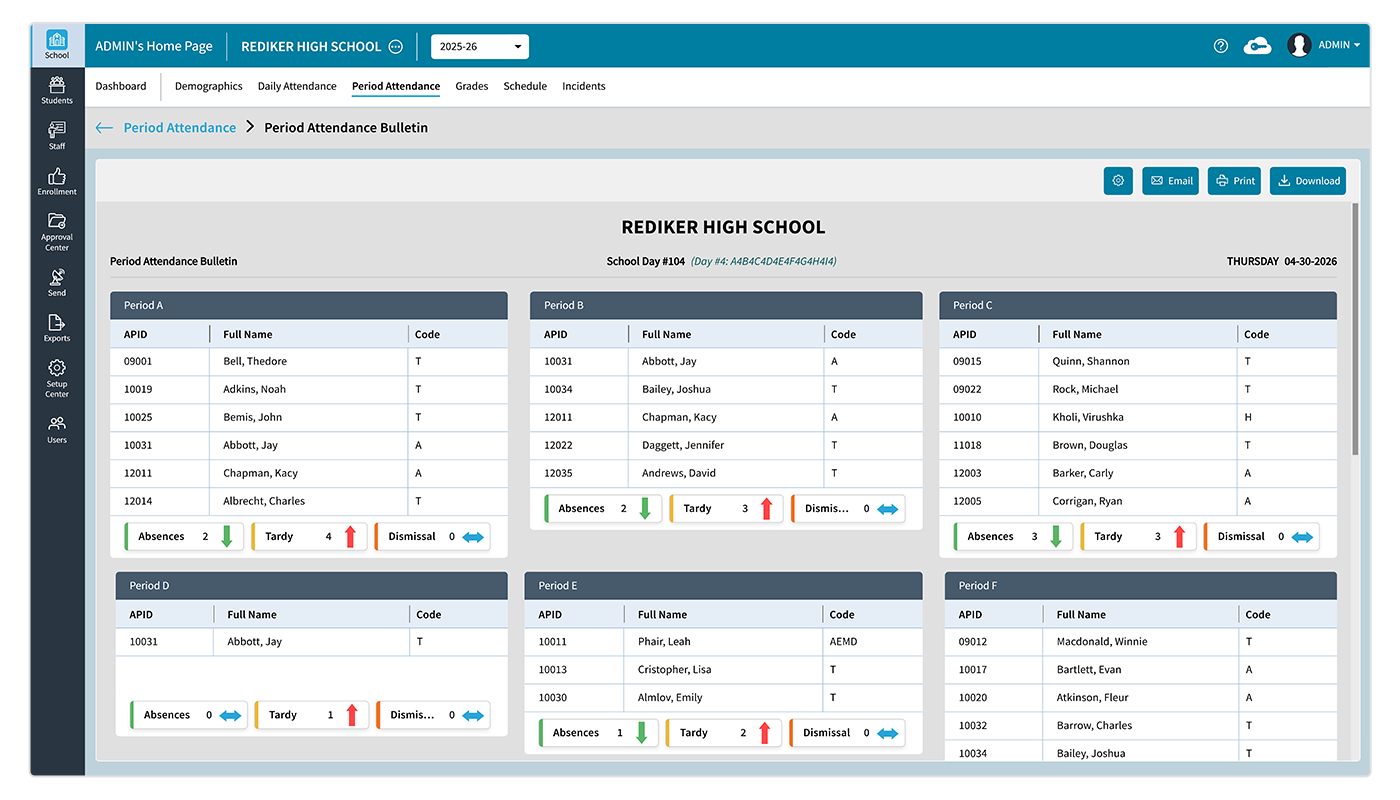Click the blue arrows in Period C Dismissal

coord(1302,537)
